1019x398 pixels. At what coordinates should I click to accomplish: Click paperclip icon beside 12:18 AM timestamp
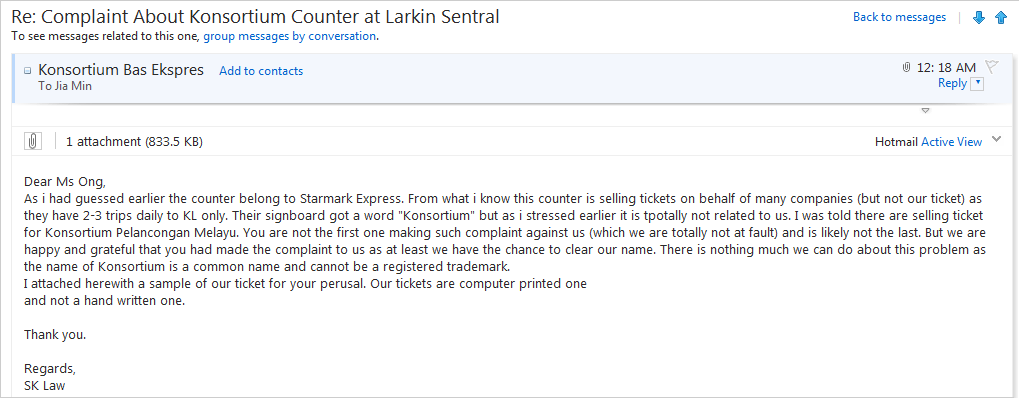tap(907, 68)
